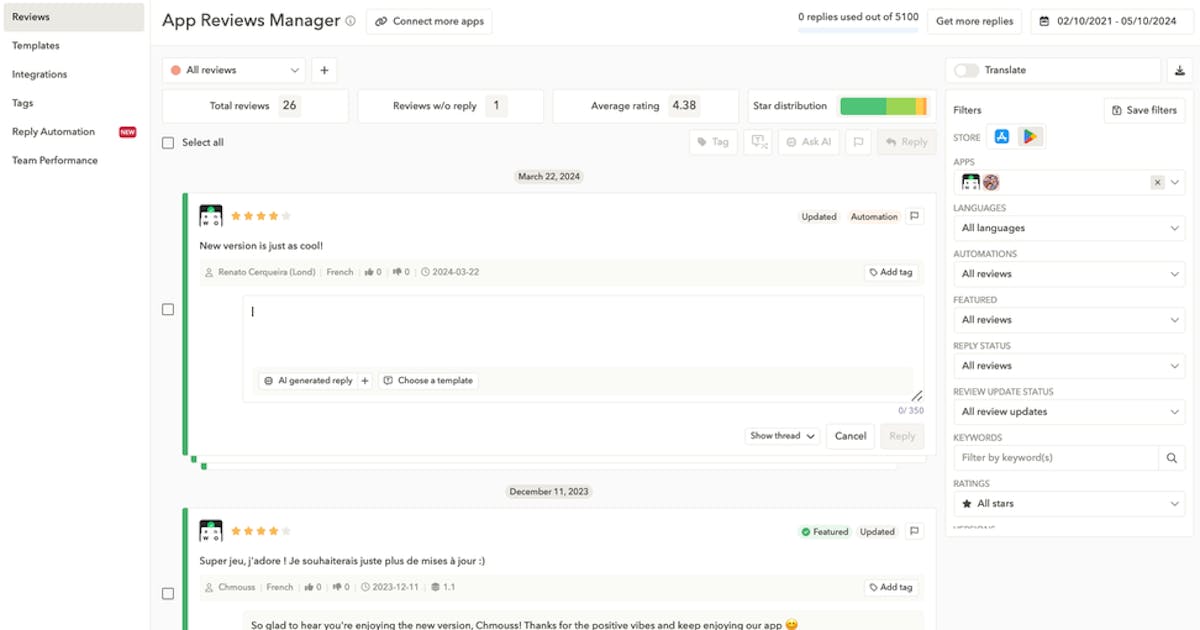Click the info icon next to App Reviews Manager

350,21
